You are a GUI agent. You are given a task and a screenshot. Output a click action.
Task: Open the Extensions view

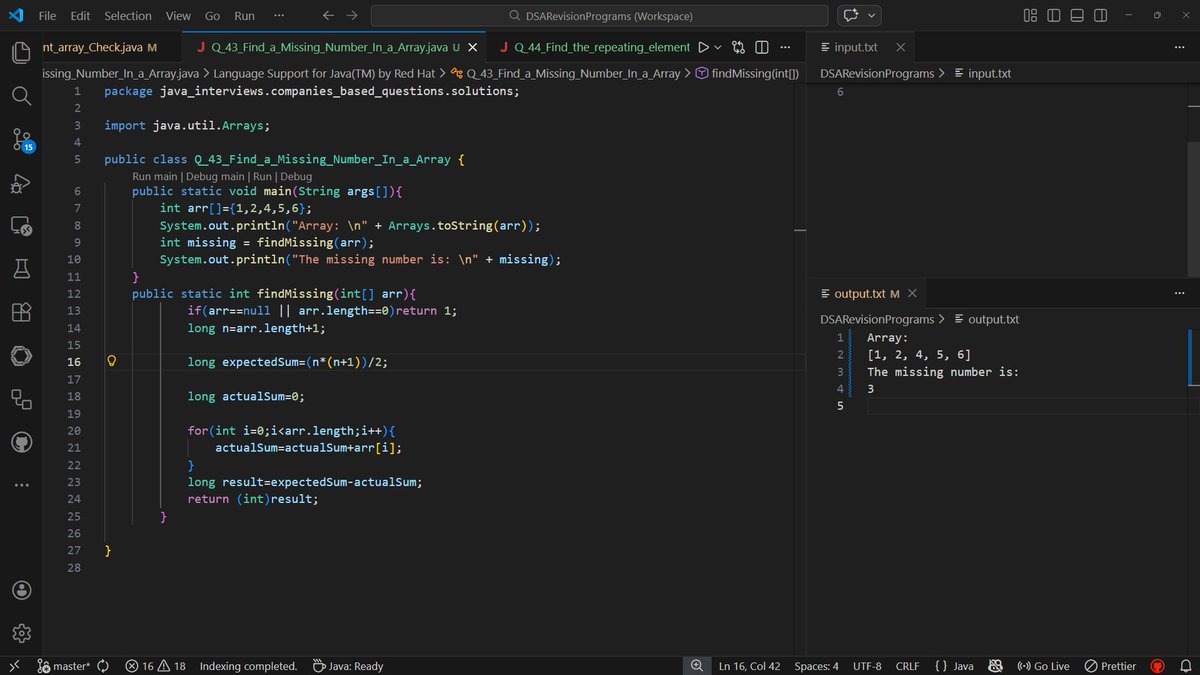(x=22, y=312)
